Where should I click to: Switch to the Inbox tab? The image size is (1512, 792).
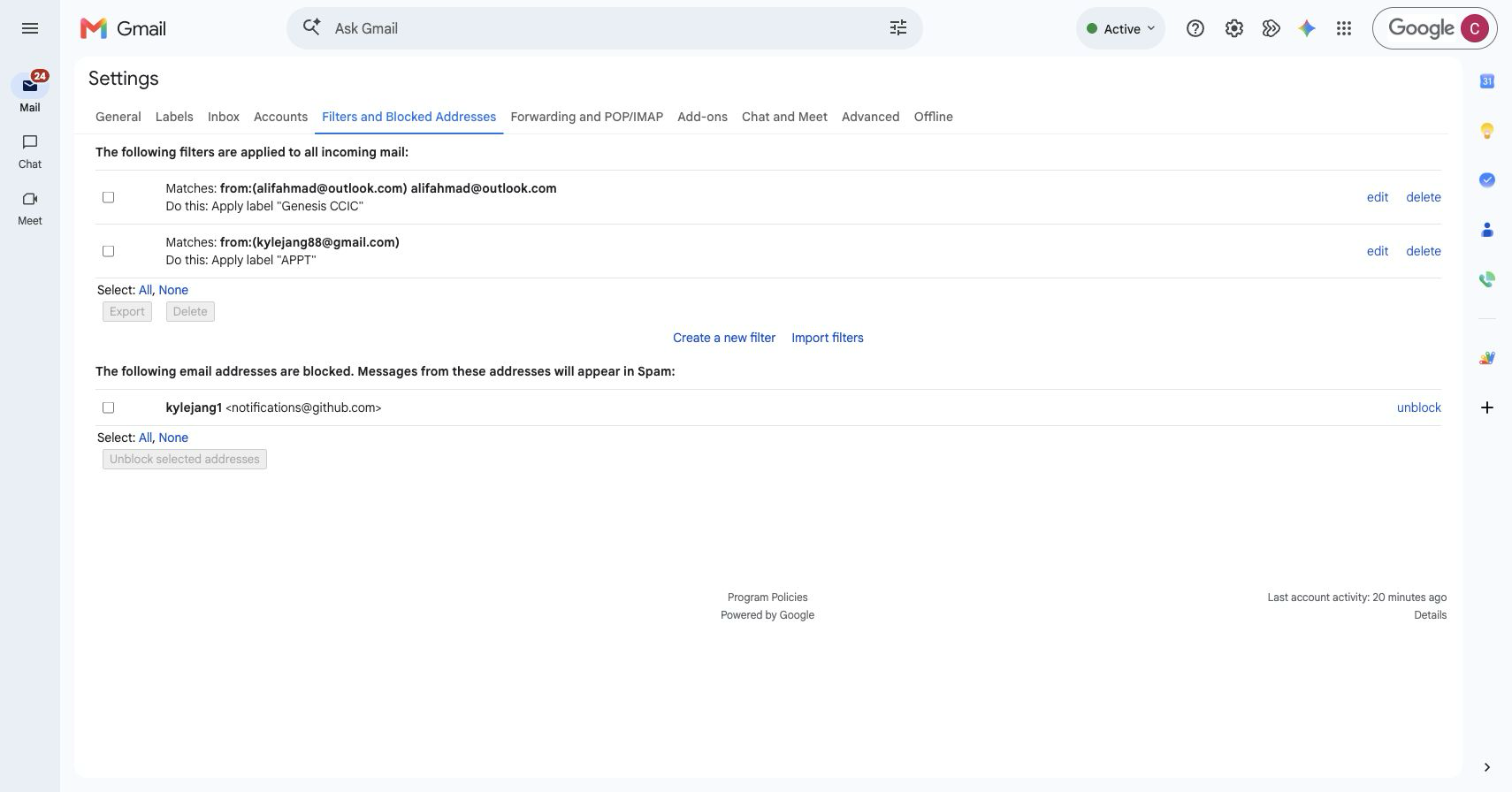[x=224, y=117]
